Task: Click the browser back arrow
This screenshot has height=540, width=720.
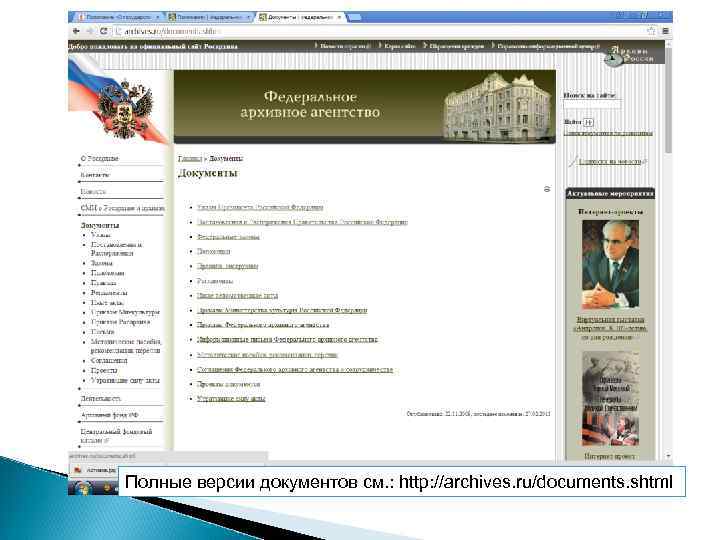Action: pyautogui.click(x=76, y=31)
